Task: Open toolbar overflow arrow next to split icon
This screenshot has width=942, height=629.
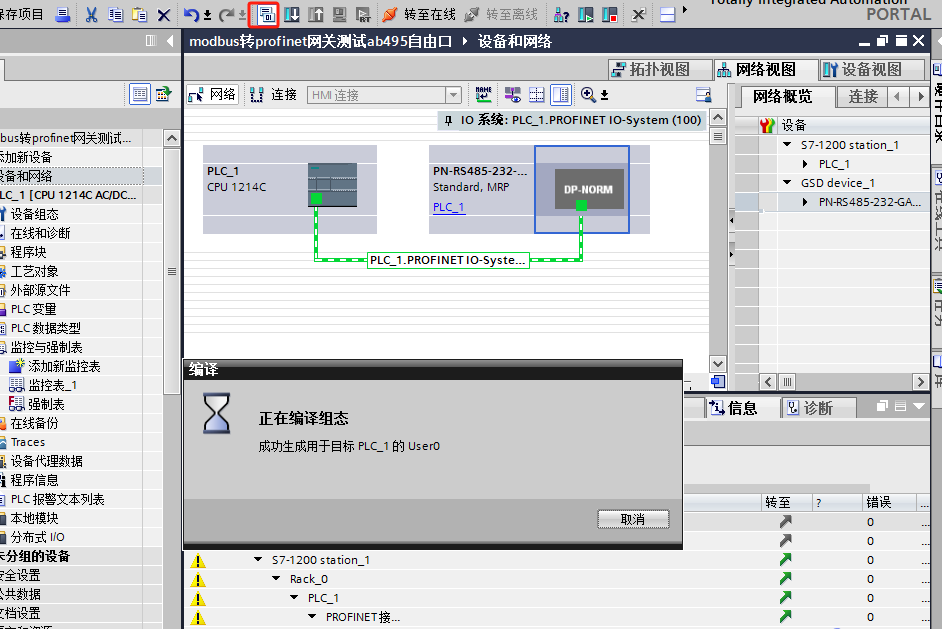Action: point(685,10)
